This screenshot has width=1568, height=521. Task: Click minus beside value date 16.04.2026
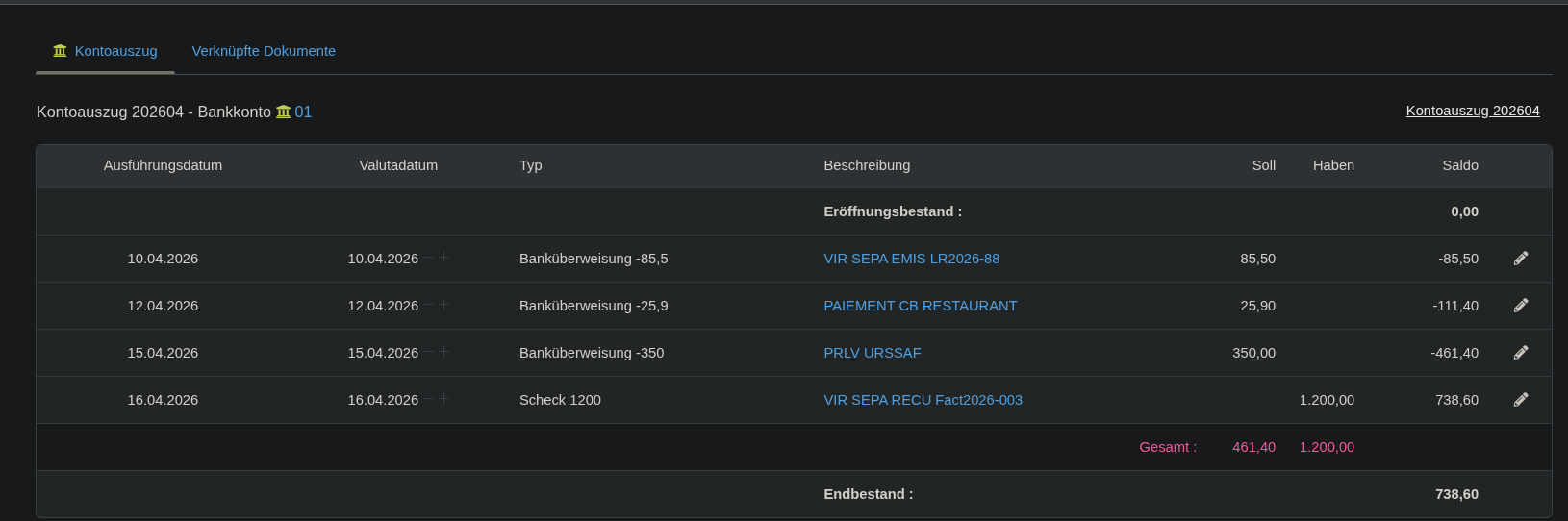[x=429, y=399]
